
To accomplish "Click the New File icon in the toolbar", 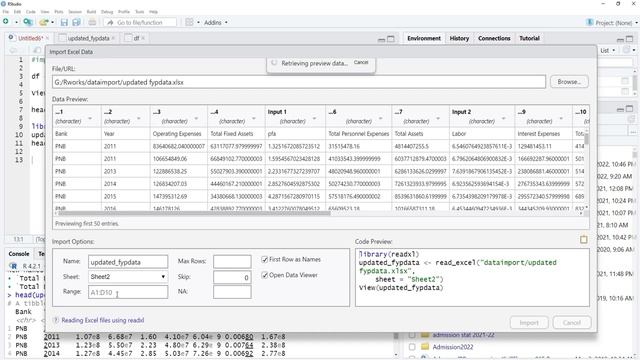I will click(6, 22).
